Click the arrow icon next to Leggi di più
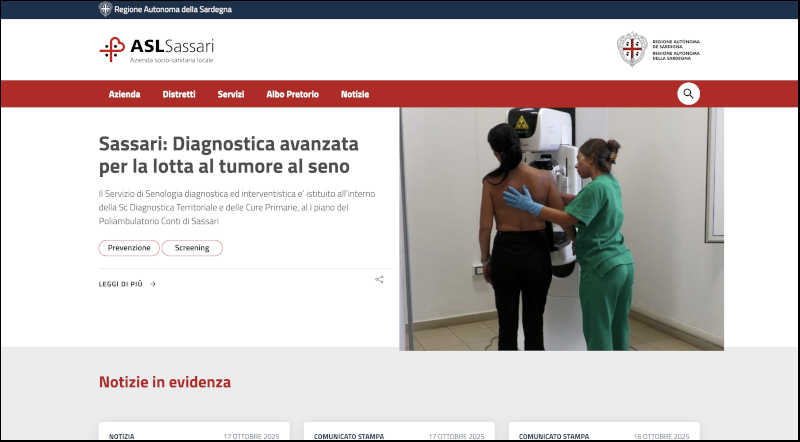800x442 pixels. 153,284
